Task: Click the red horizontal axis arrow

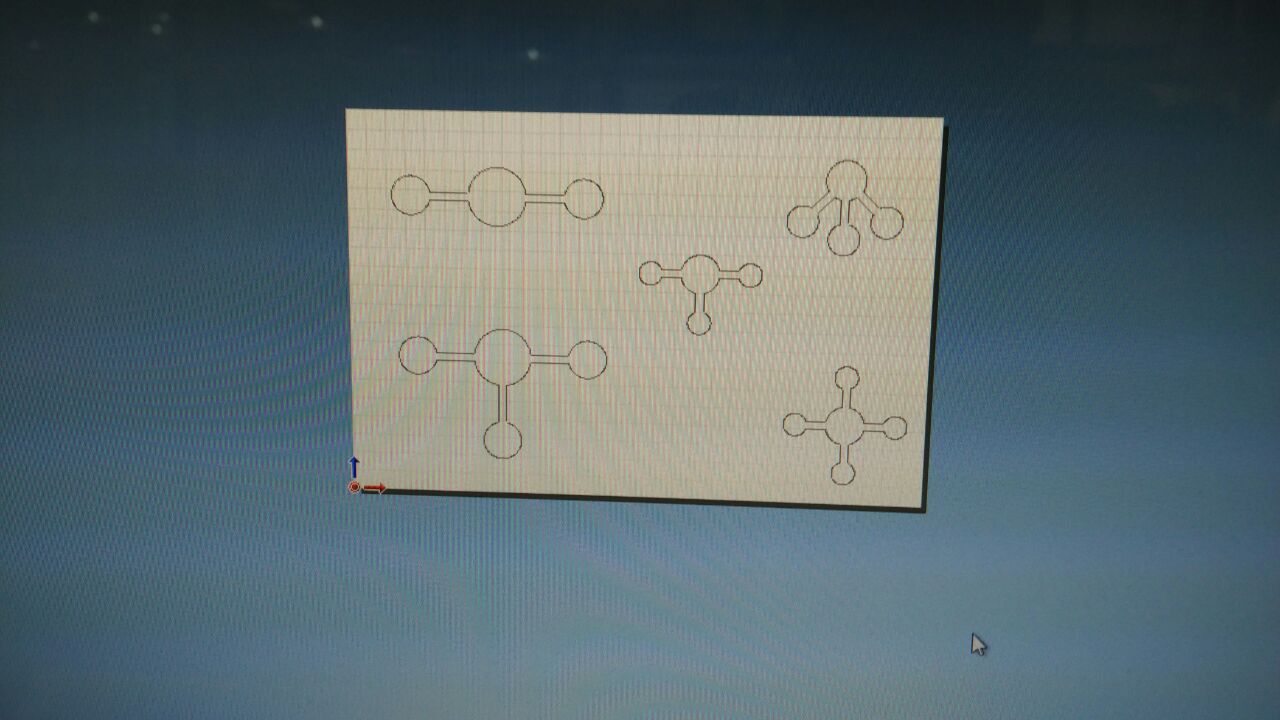Action: tap(375, 488)
